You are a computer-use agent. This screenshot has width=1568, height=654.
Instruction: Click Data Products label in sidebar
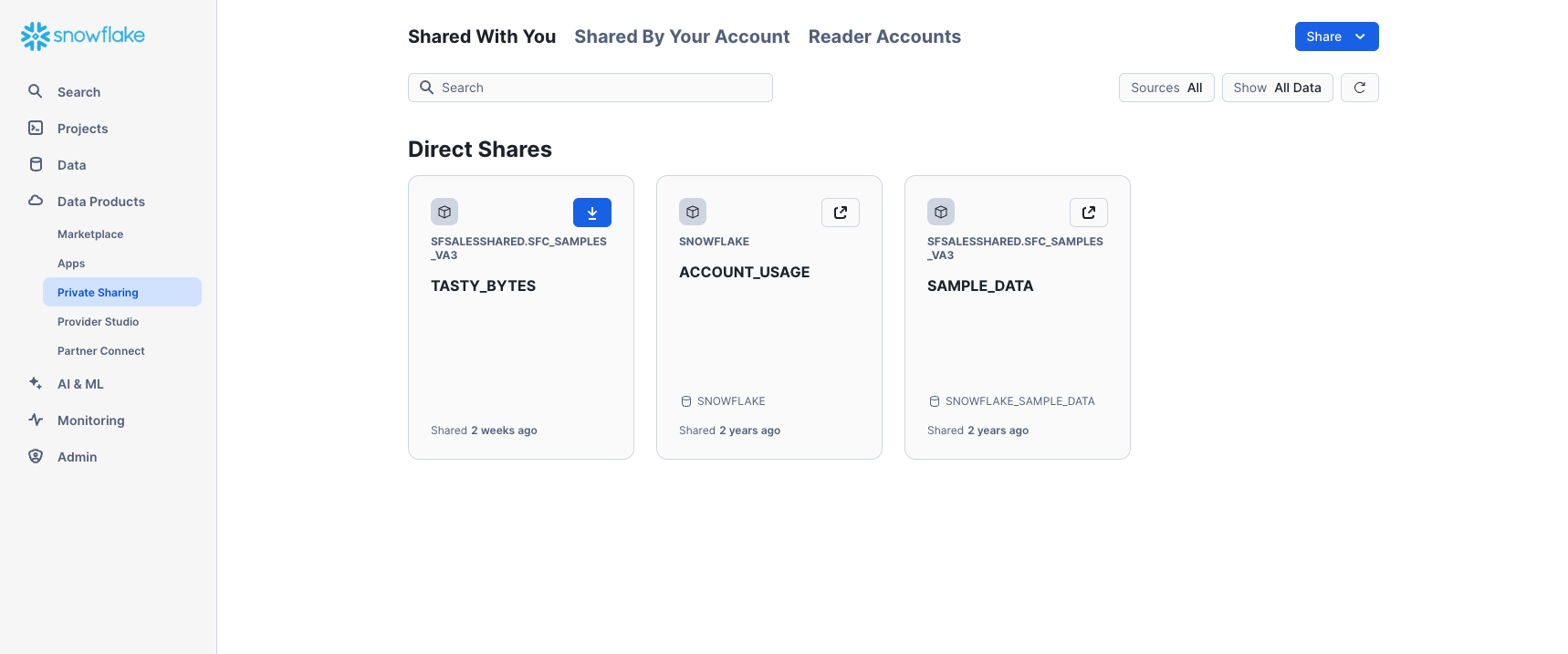[101, 202]
